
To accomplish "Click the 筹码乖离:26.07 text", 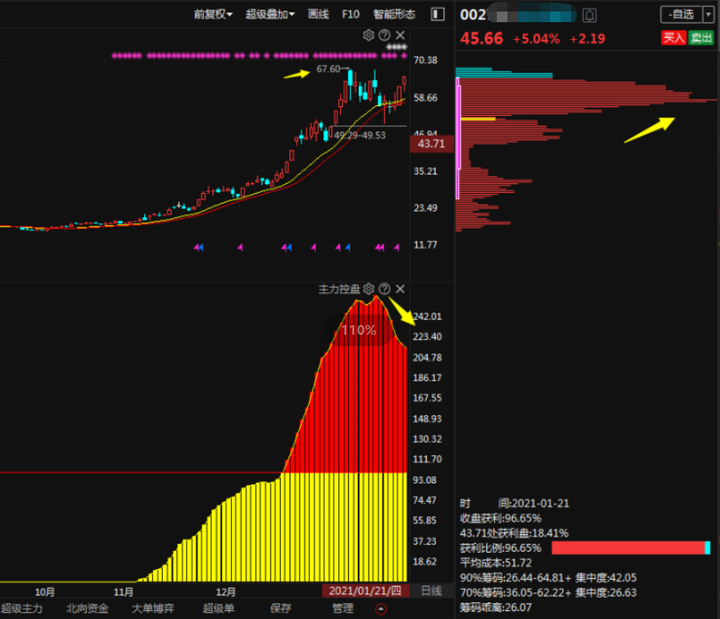I will [x=496, y=607].
